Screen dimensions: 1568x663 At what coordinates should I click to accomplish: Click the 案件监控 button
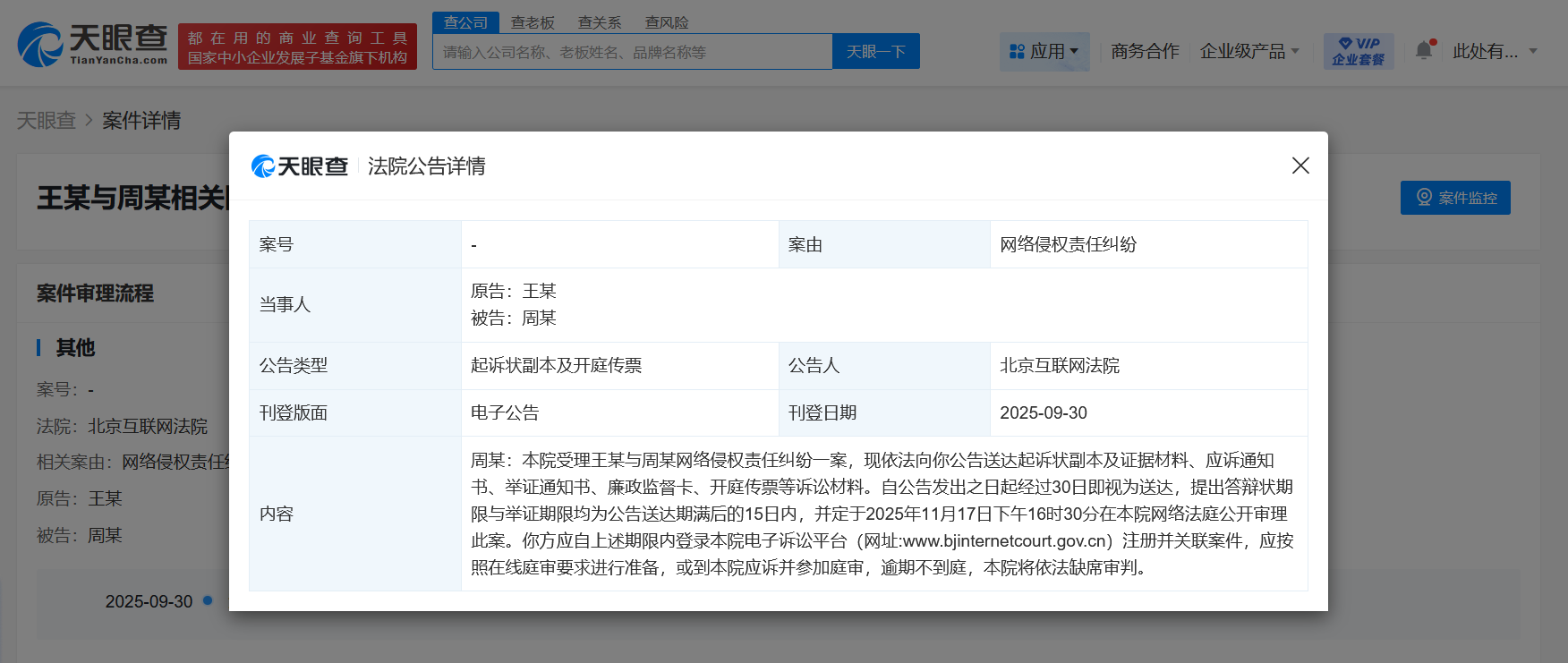tap(1455, 198)
